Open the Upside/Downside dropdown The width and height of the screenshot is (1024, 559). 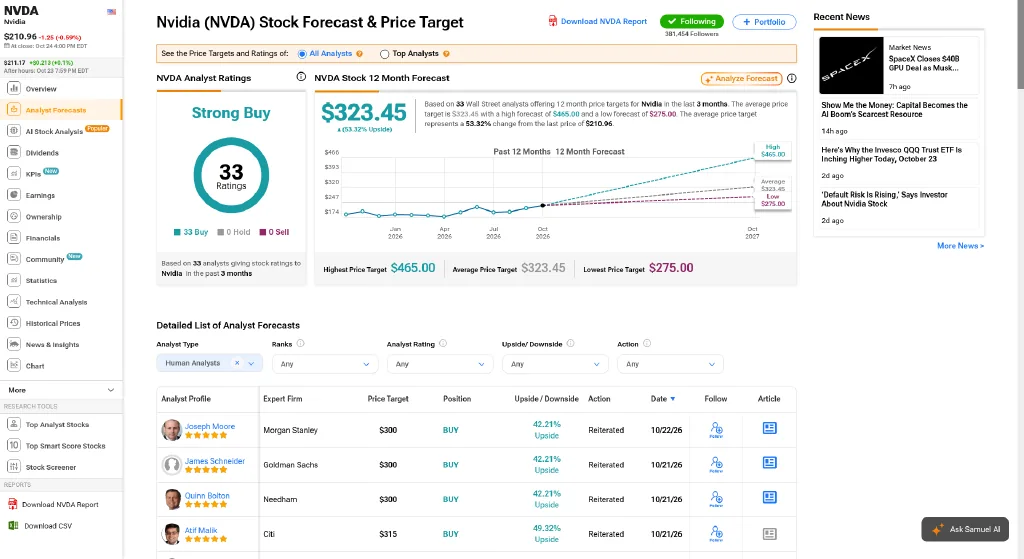pos(555,364)
